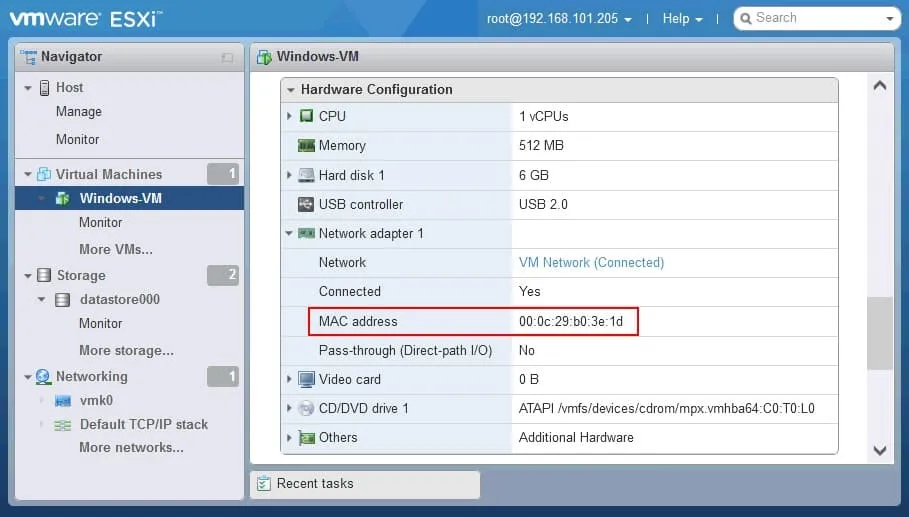This screenshot has height=517, width=909.
Task: Select Windows-VM in the Navigator tree
Action: 120,198
